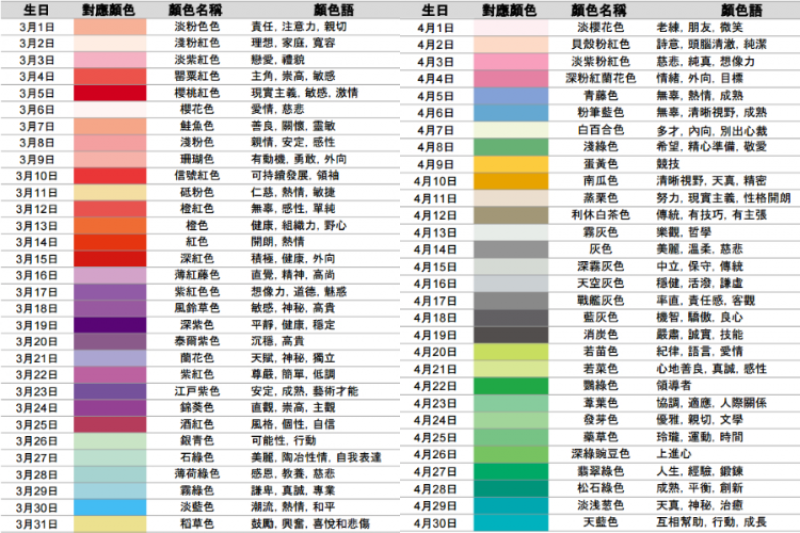The width and height of the screenshot is (800, 533).
Task: Click the 灰色 color name in the 4月14日 row
Action: click(x=599, y=249)
